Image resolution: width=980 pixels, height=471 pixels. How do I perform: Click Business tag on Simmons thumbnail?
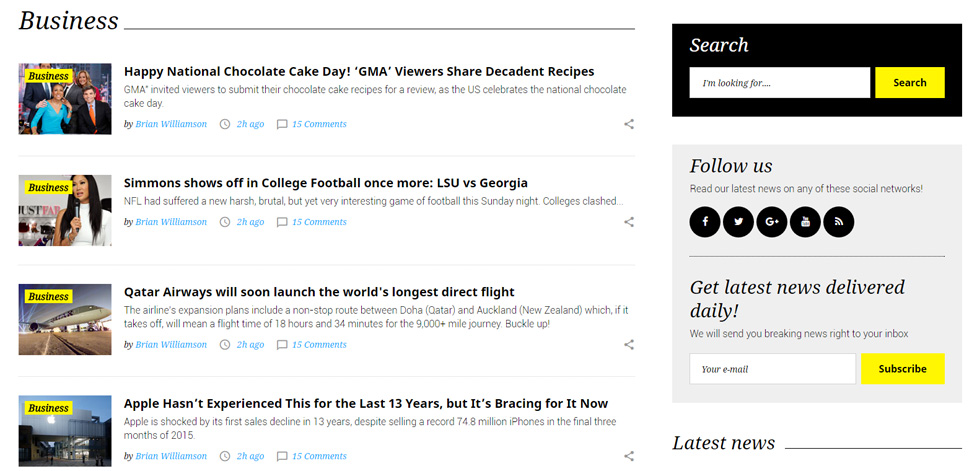coord(49,187)
